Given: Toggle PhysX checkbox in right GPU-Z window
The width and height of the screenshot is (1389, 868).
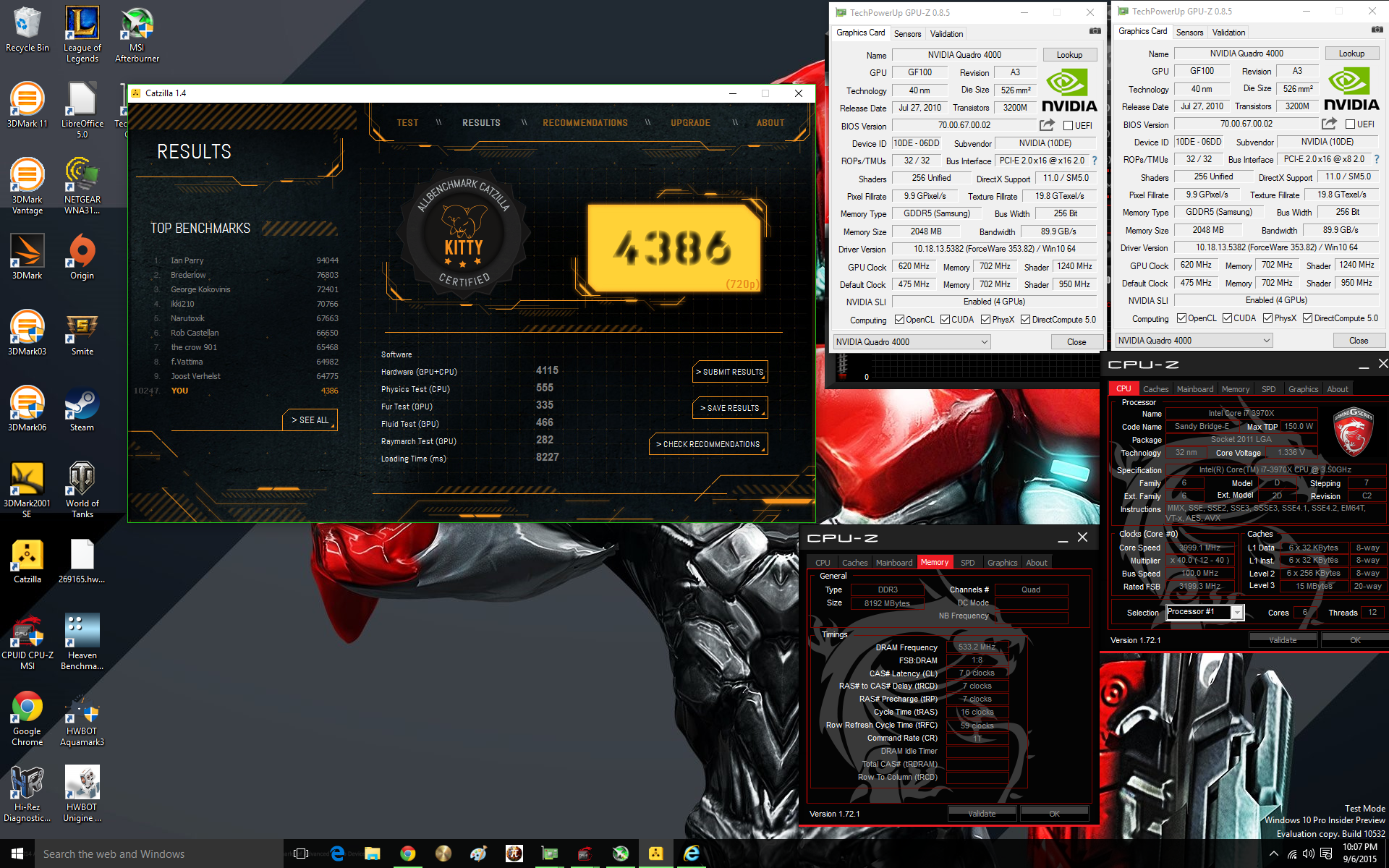Looking at the screenshot, I should [x=1267, y=318].
